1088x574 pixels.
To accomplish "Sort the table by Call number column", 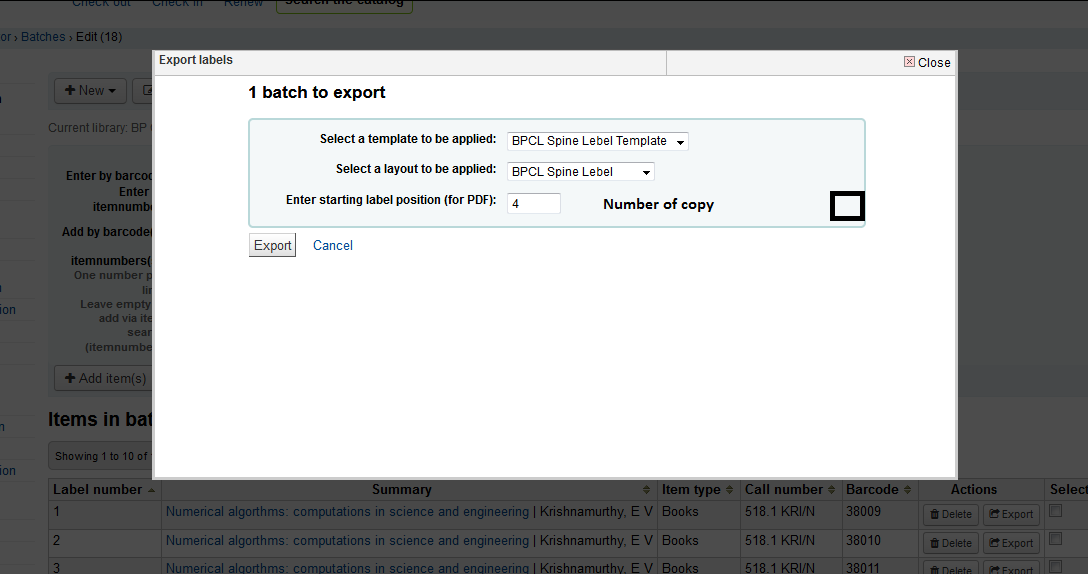I will 790,490.
